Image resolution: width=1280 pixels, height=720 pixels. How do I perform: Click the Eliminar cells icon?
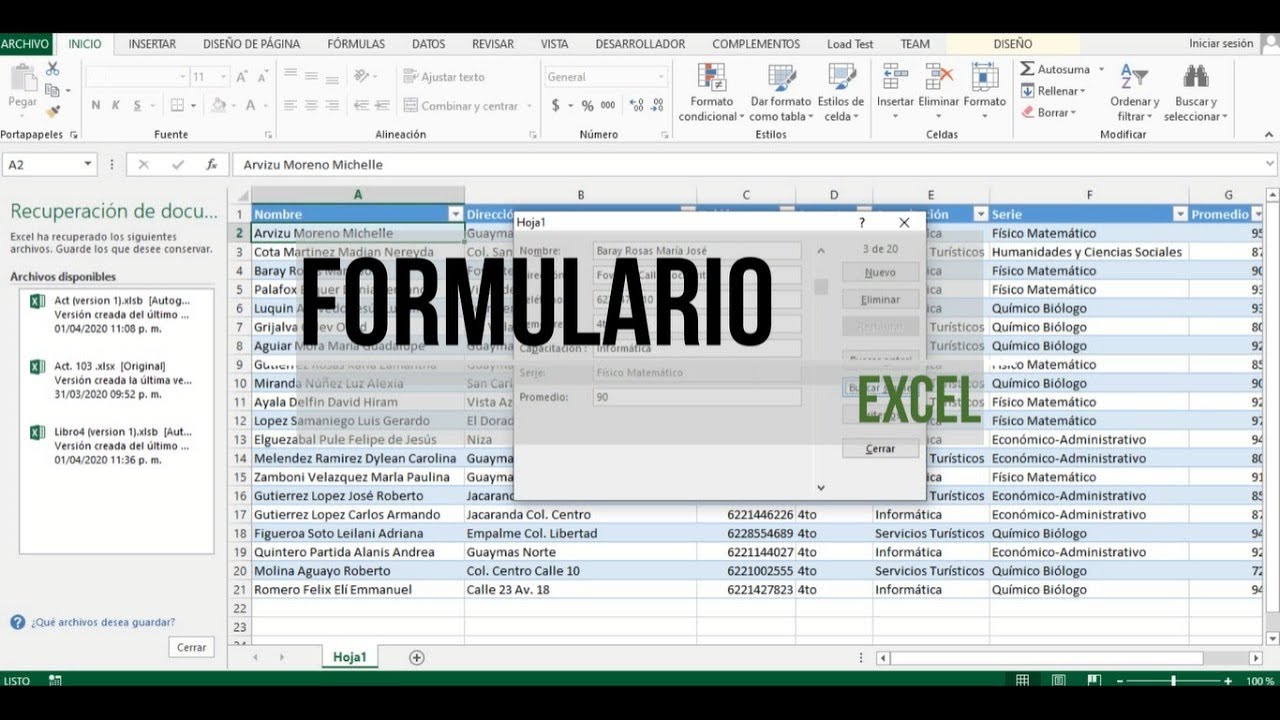[x=939, y=77]
